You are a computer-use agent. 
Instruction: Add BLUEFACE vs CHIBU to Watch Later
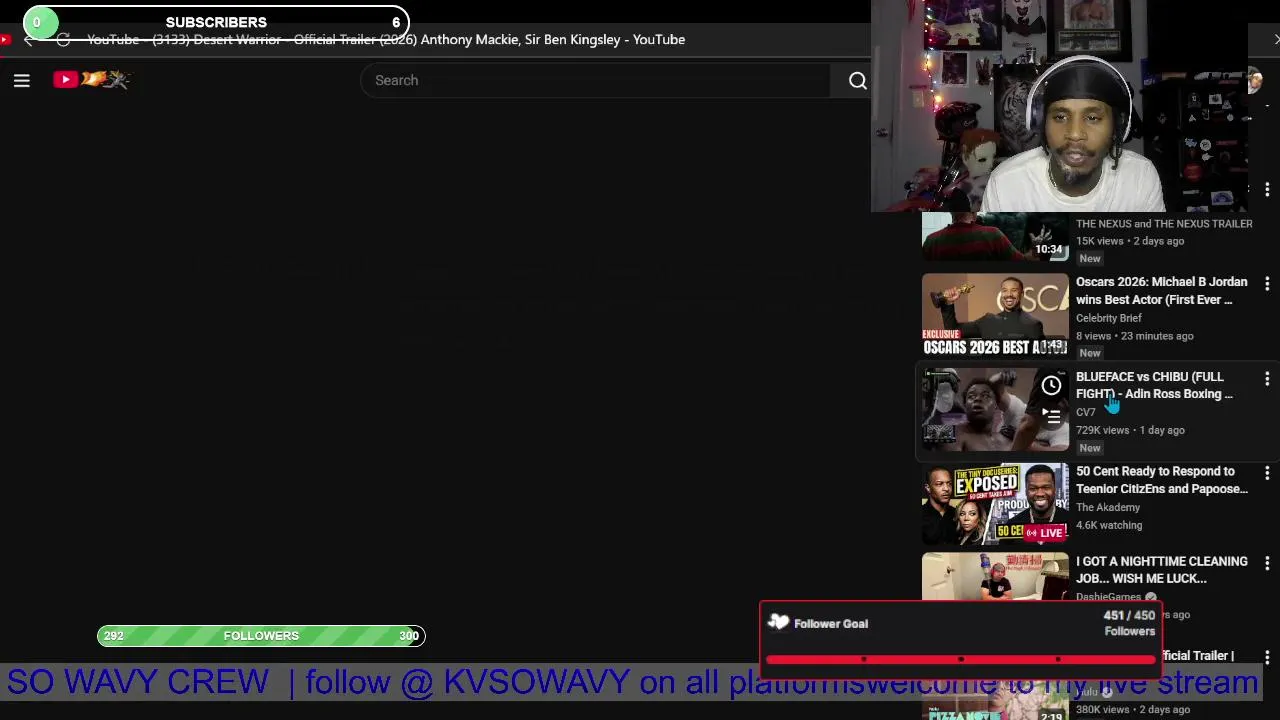[x=1051, y=386]
